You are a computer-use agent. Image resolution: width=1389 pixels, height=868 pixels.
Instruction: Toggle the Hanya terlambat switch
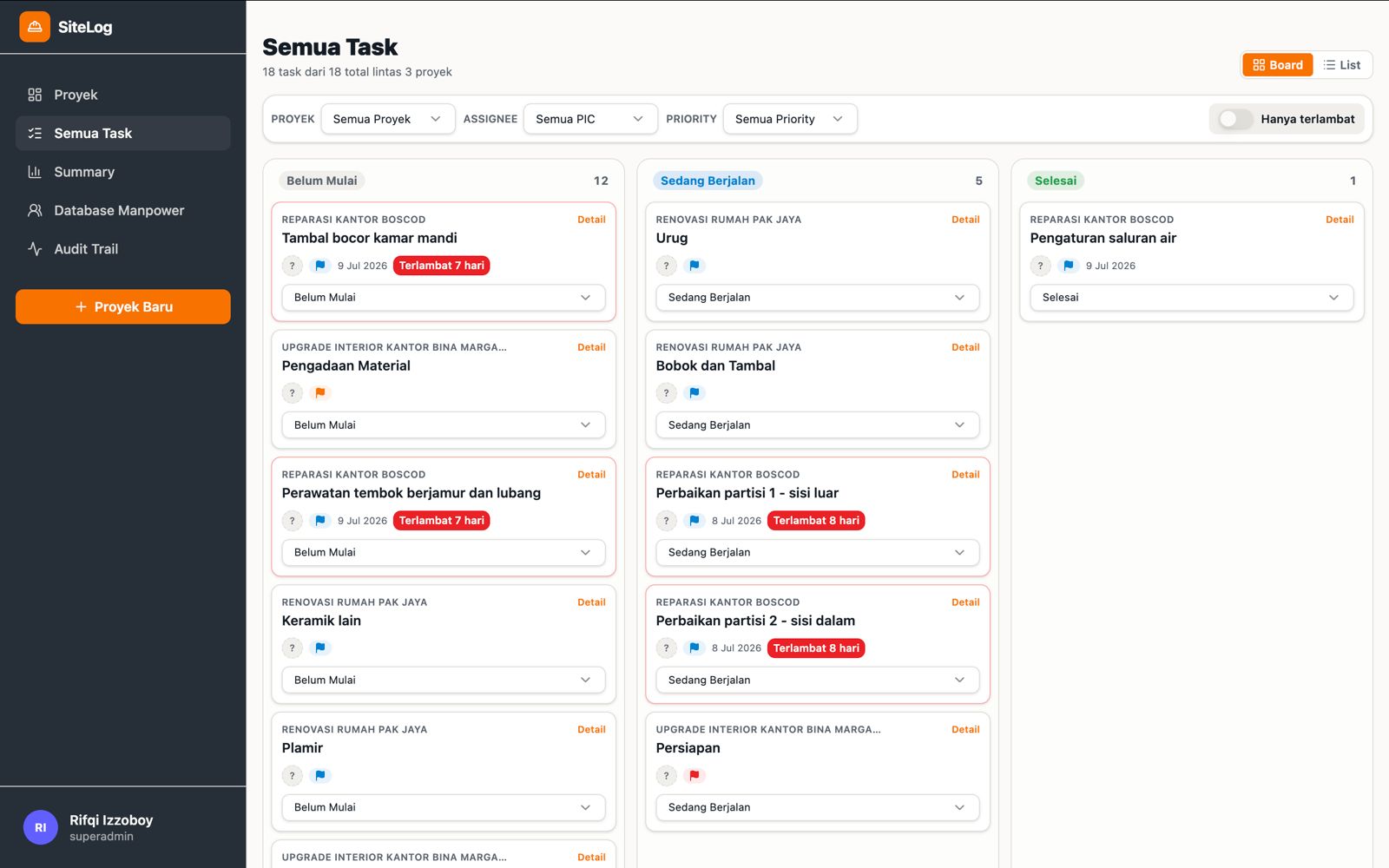(1234, 119)
